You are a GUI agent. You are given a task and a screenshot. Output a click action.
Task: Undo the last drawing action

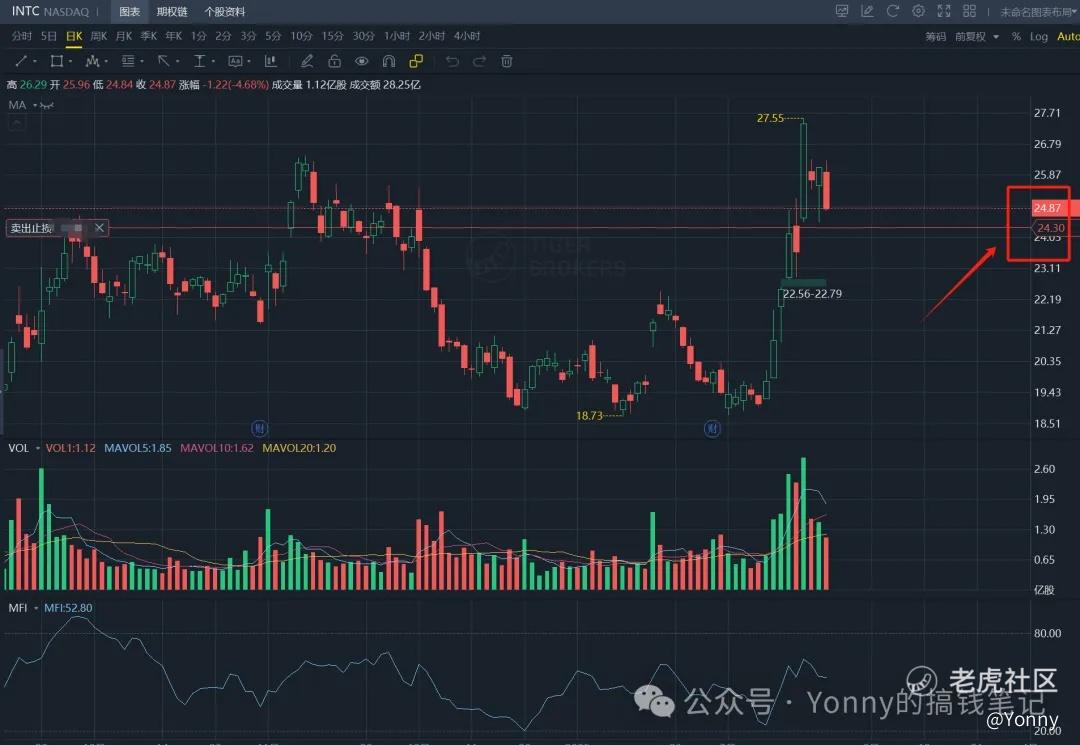[x=452, y=61]
